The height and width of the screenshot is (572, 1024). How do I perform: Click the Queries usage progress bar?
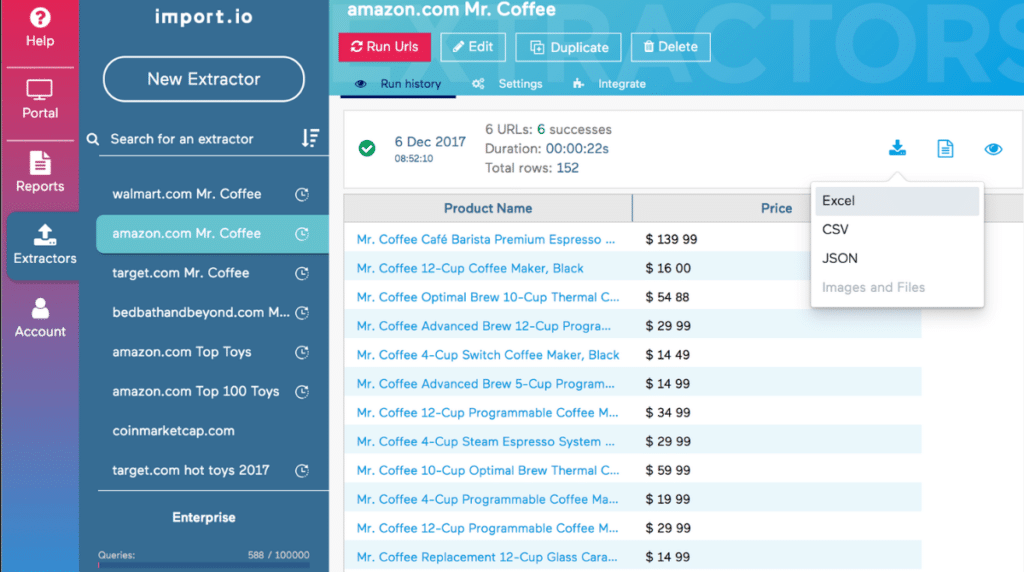click(204, 565)
